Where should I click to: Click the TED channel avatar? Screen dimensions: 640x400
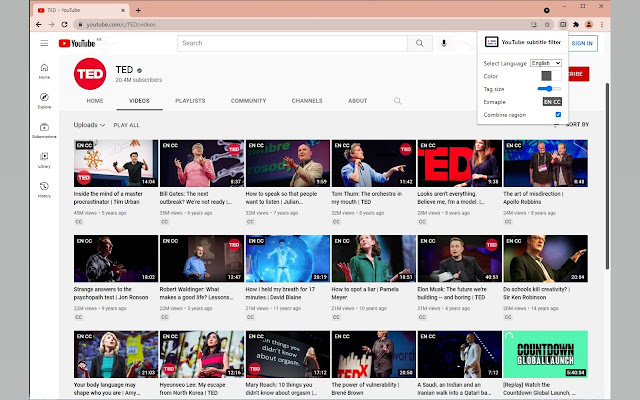tap(90, 74)
